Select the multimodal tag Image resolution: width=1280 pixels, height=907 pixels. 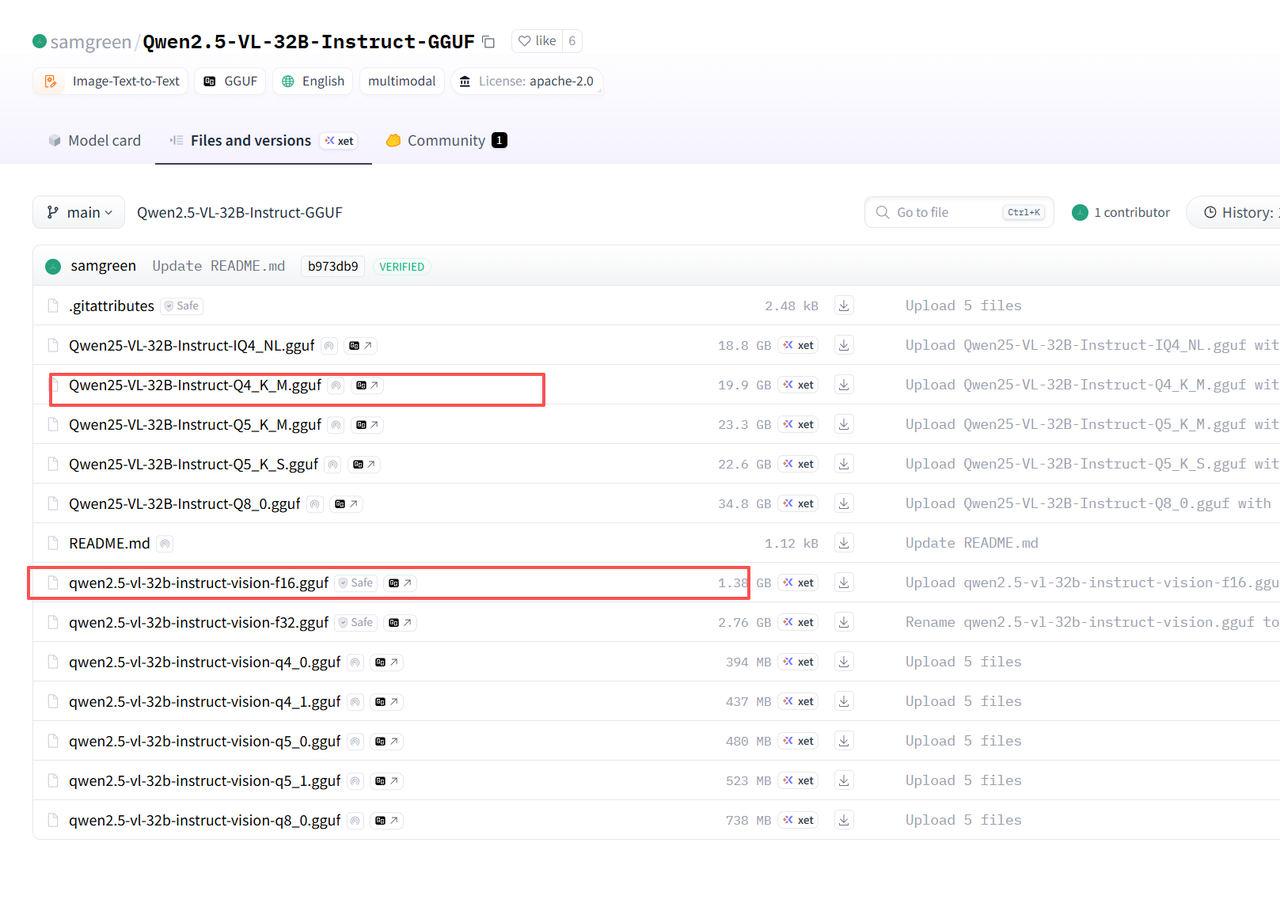(402, 81)
